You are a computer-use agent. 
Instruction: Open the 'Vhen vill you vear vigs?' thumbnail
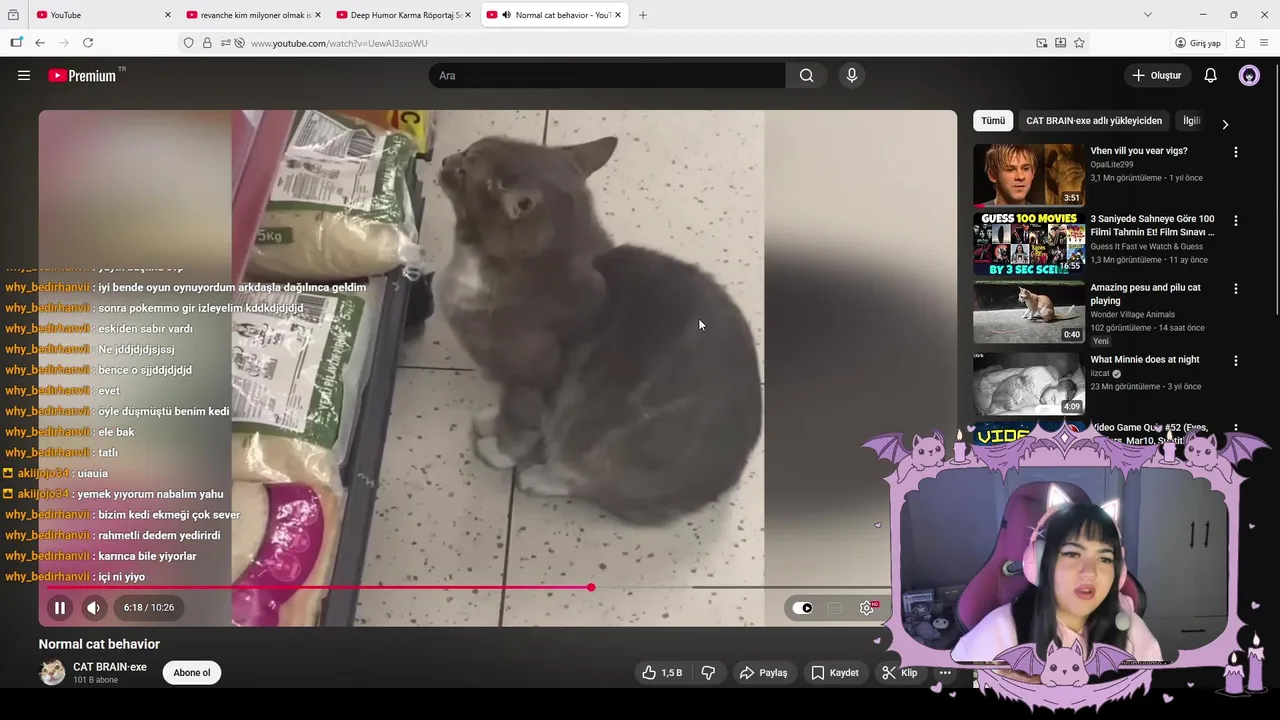click(x=1029, y=175)
